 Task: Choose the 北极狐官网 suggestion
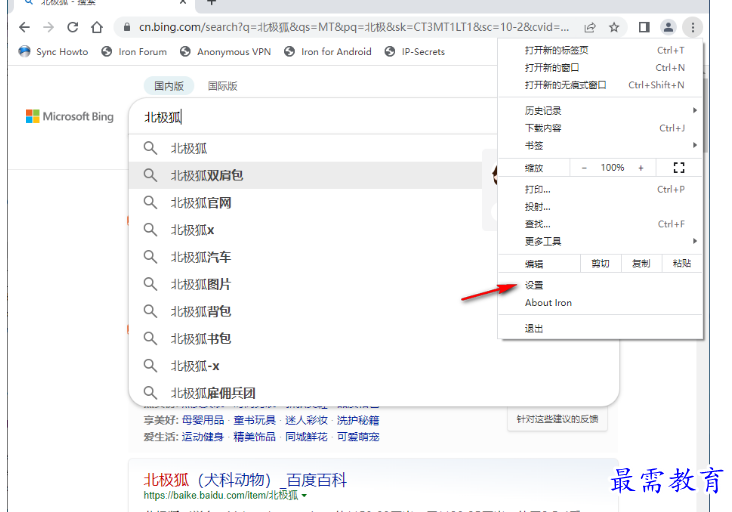(x=305, y=203)
